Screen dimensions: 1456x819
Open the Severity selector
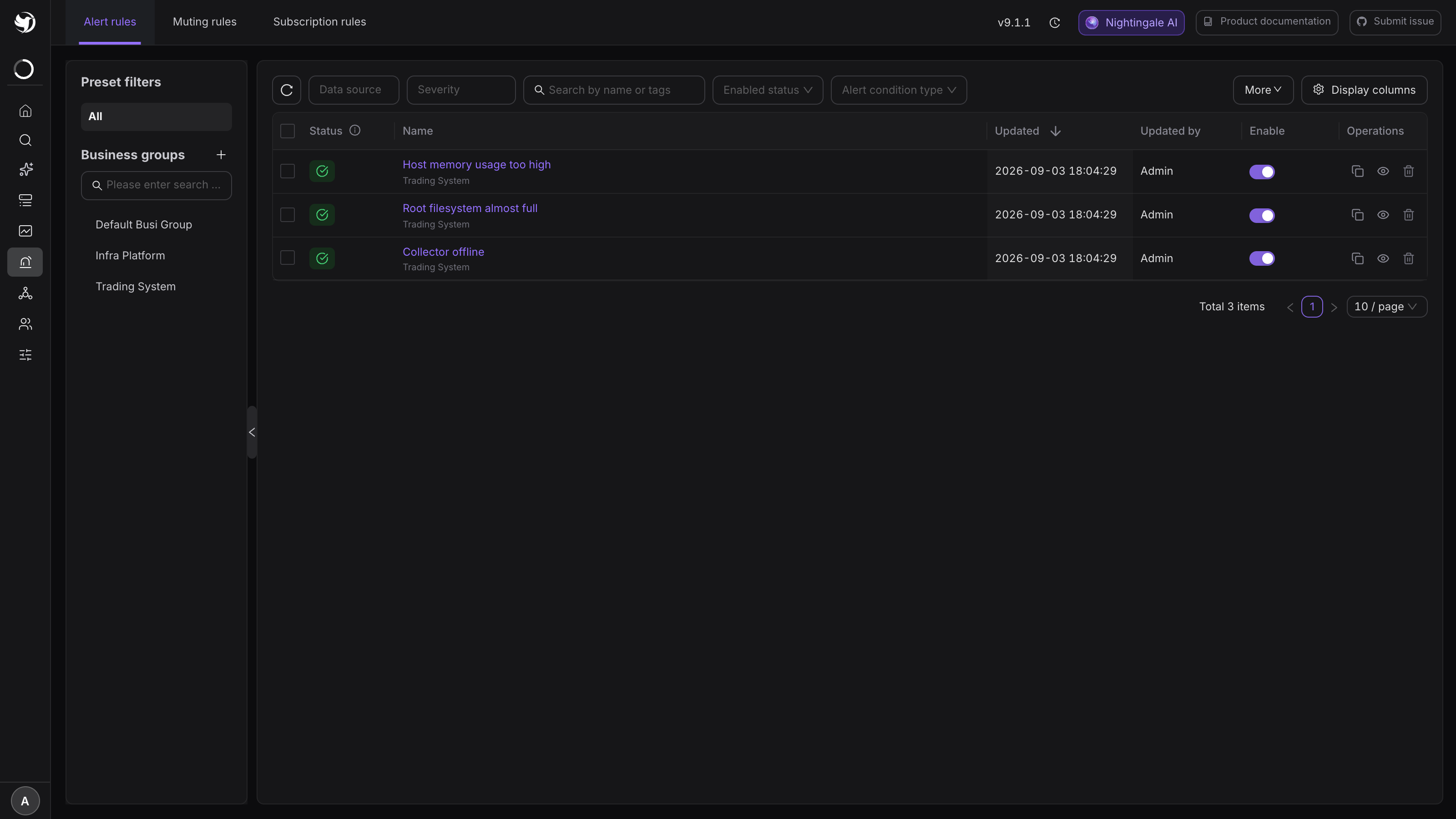[x=461, y=90]
